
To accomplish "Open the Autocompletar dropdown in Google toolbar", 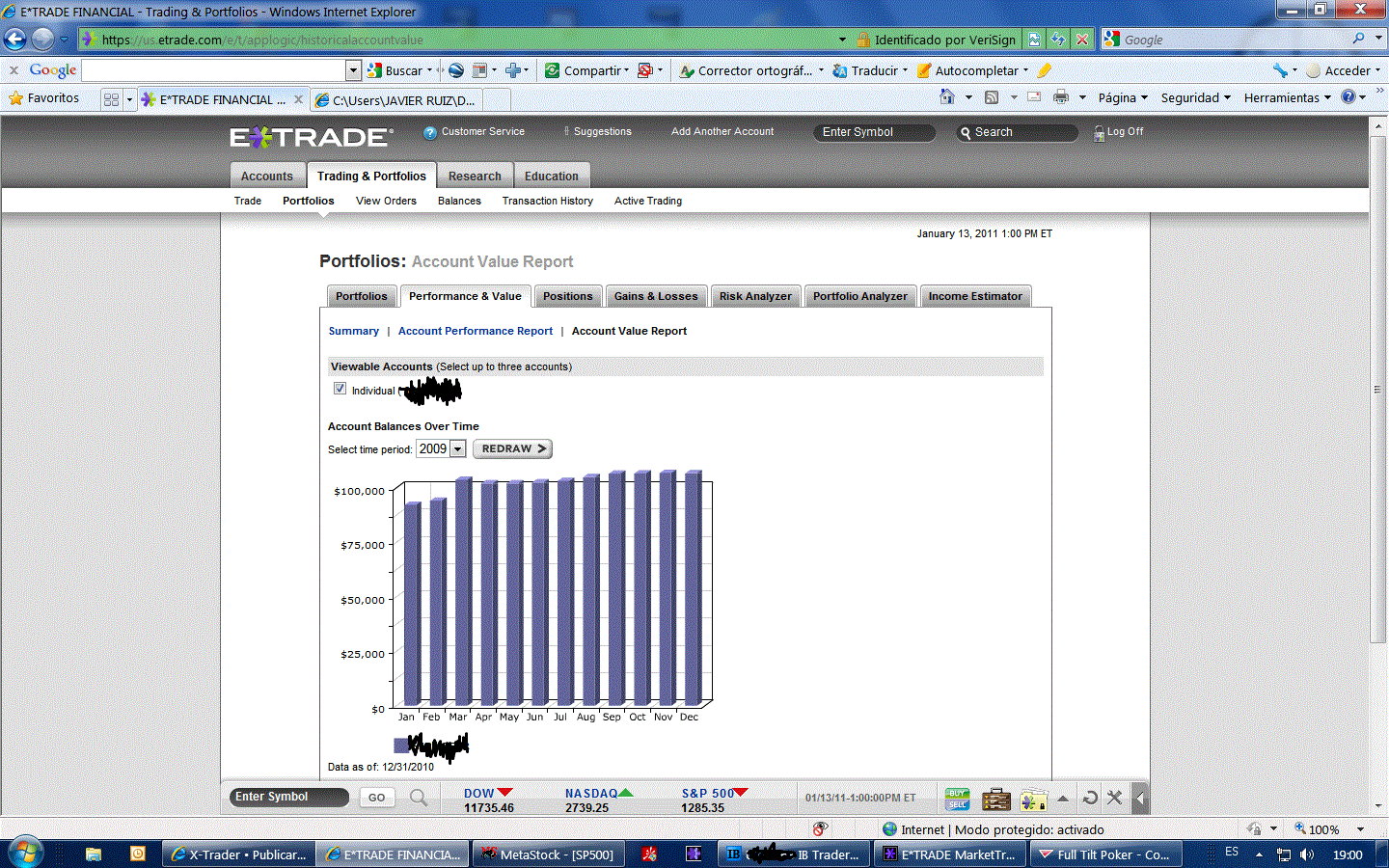I will 1025,70.
